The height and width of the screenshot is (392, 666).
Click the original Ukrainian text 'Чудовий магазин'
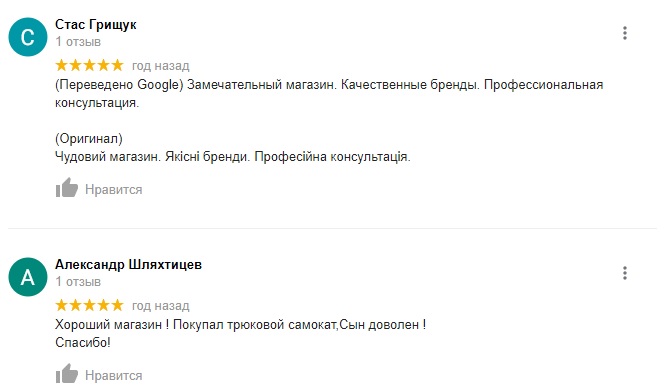(x=107, y=157)
